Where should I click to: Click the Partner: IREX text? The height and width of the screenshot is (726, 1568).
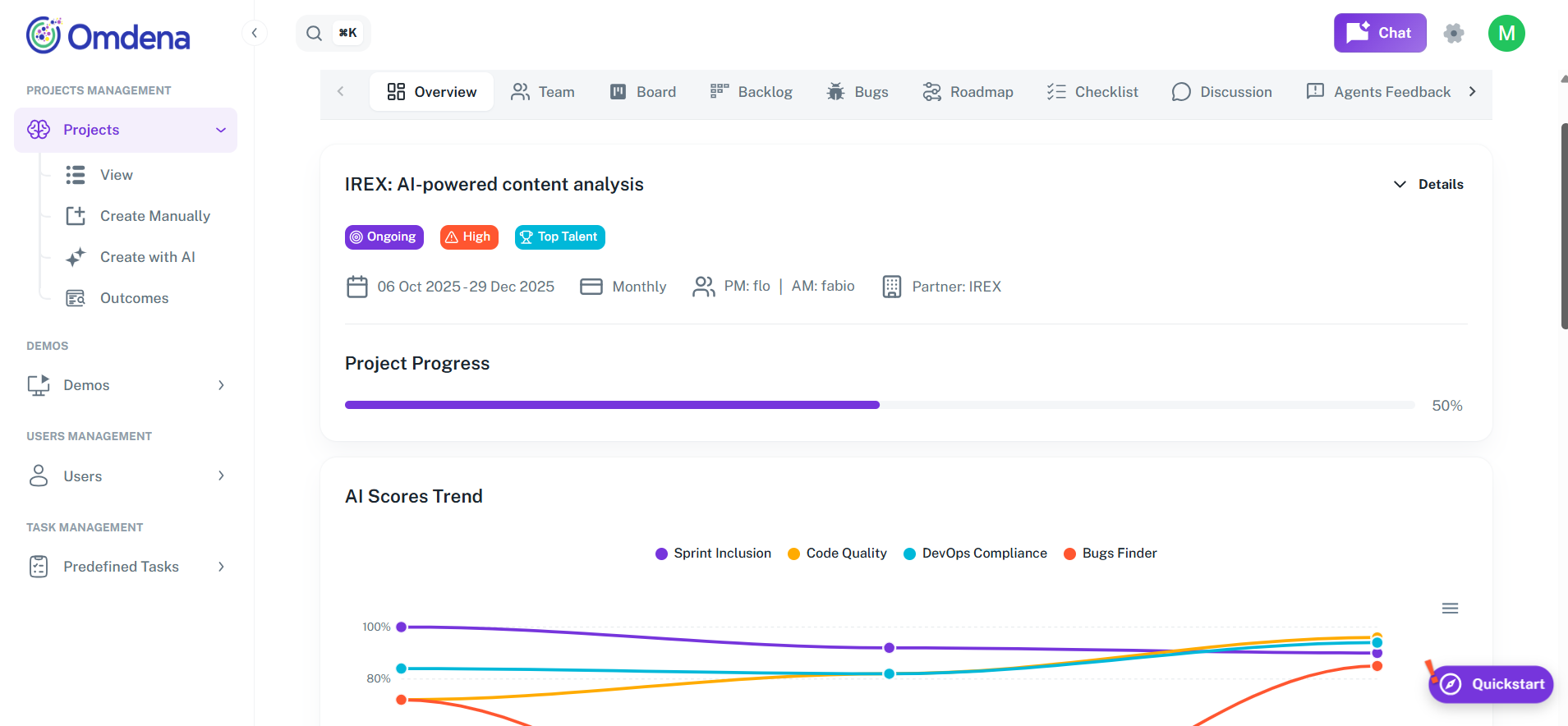957,287
